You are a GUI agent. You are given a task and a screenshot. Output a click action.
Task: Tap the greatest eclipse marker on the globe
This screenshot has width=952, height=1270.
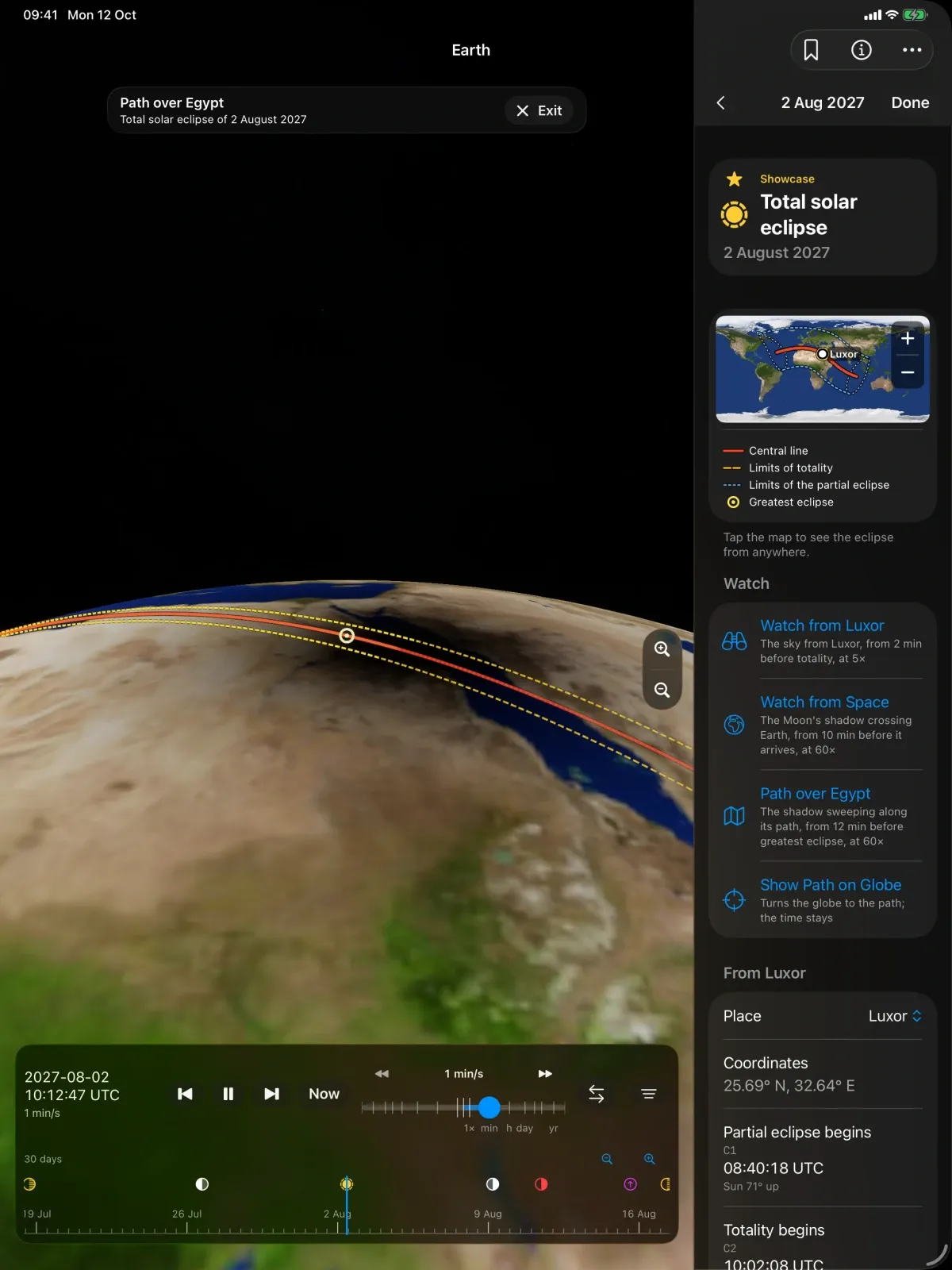tap(347, 636)
